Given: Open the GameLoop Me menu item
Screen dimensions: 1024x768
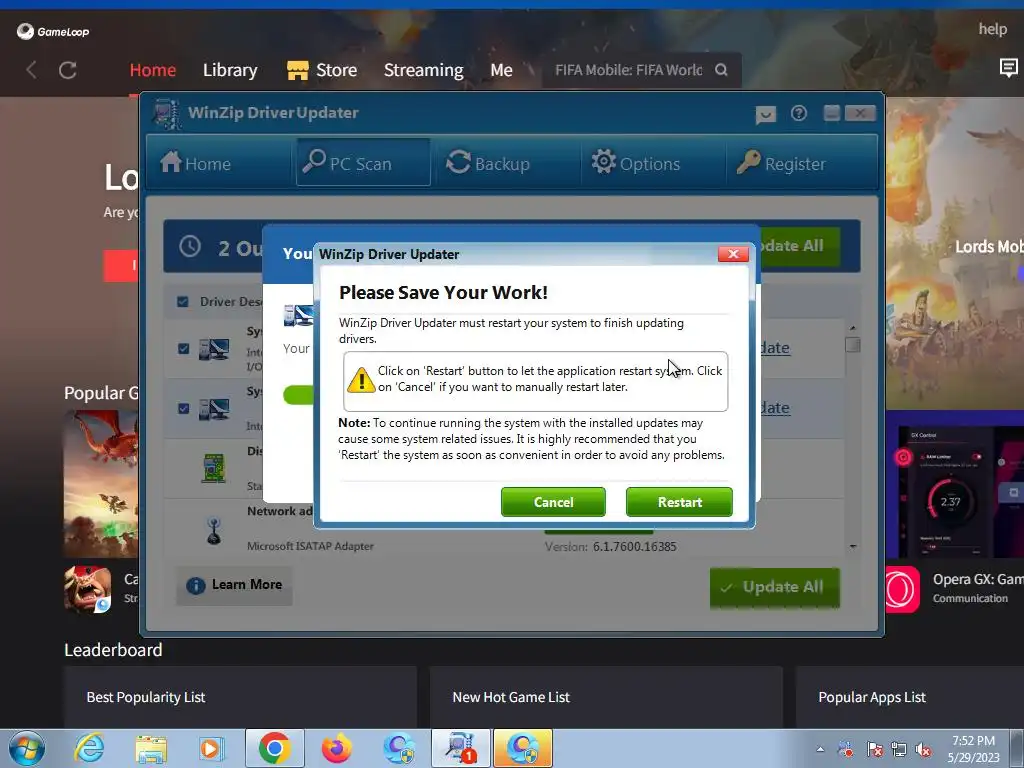Looking at the screenshot, I should [x=502, y=70].
